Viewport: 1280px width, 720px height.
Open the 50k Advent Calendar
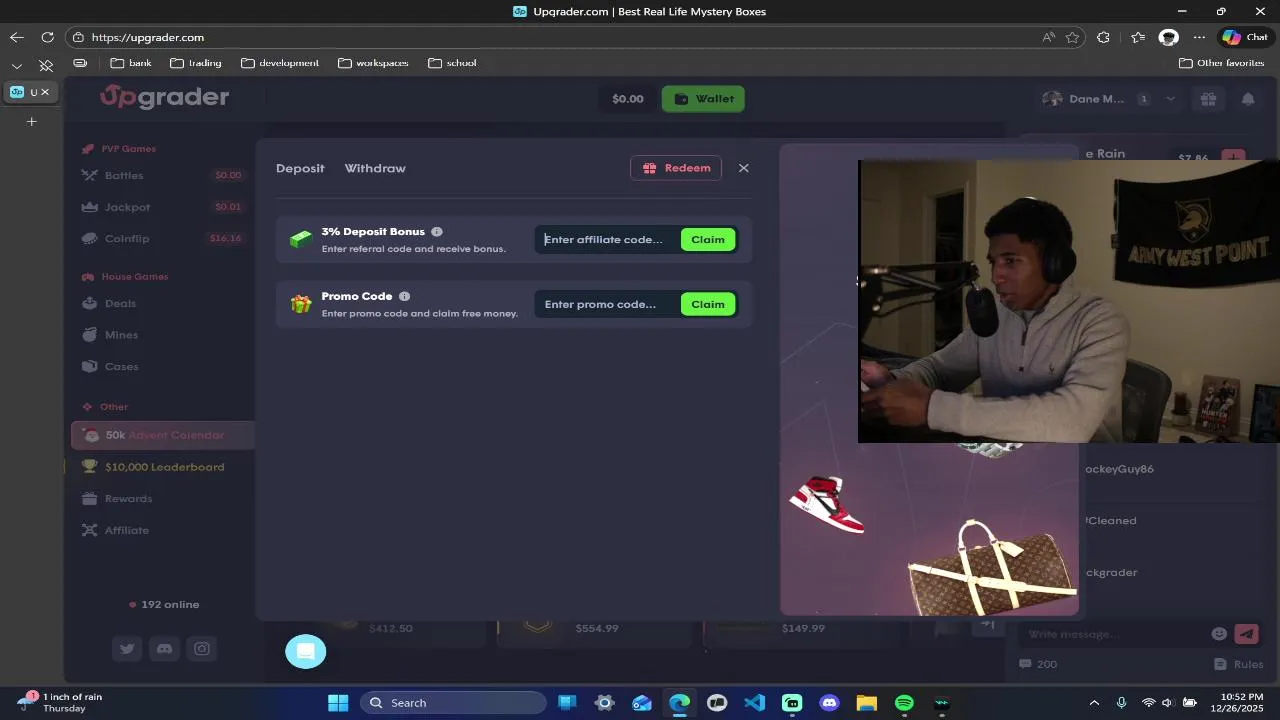(163, 435)
